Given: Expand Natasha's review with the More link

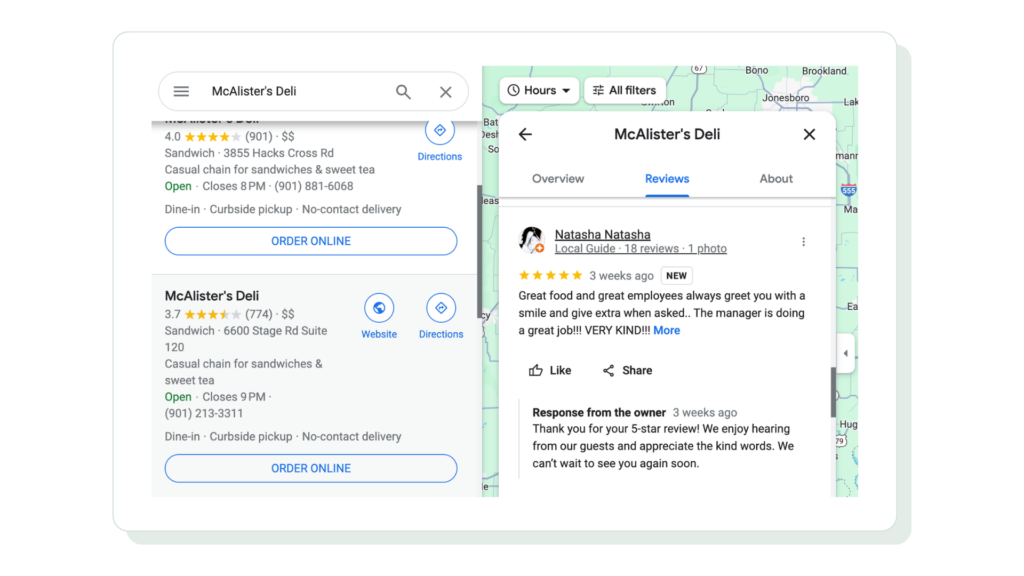Looking at the screenshot, I should pos(666,330).
